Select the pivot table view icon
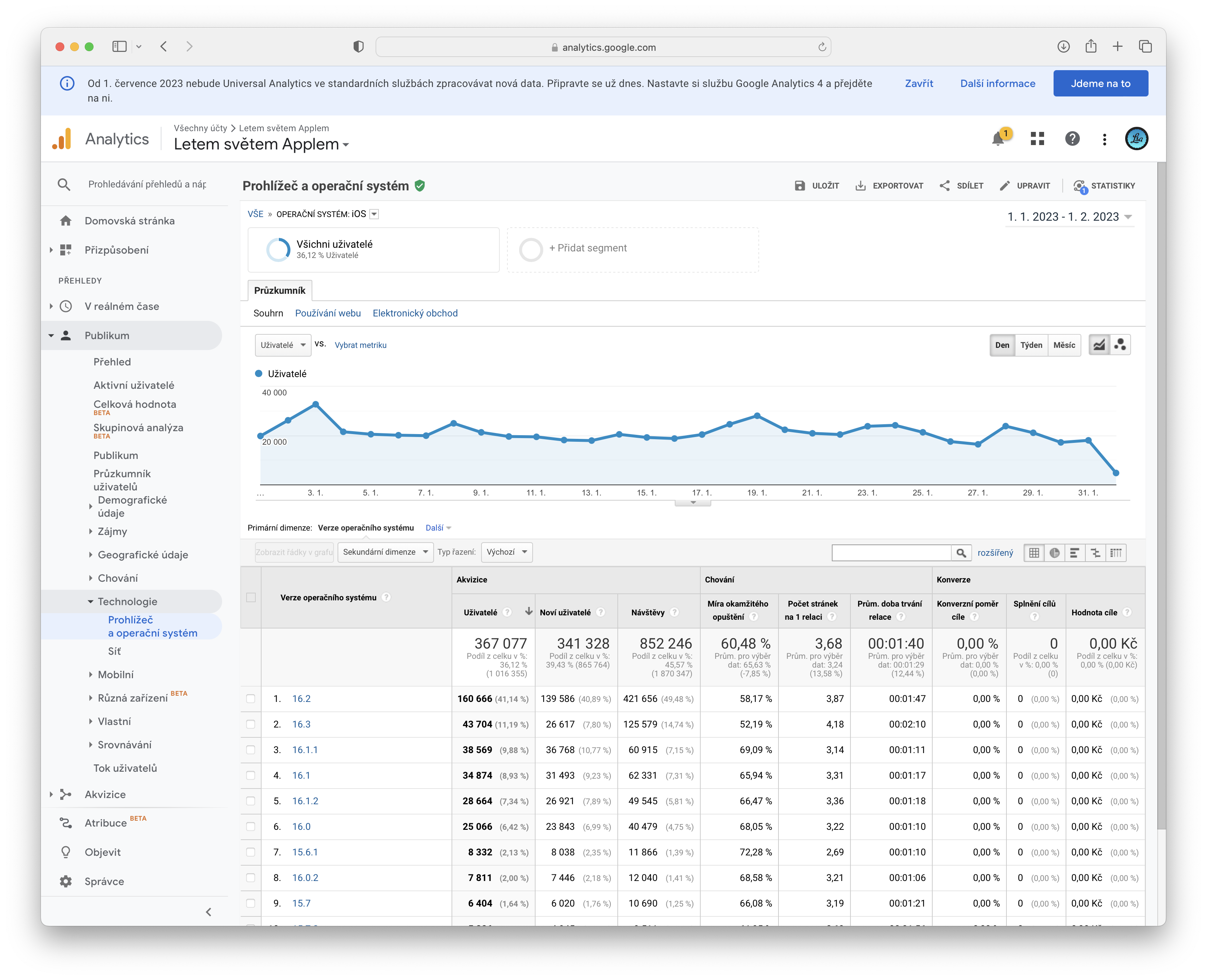Image resolution: width=1207 pixels, height=980 pixels. point(1116,552)
